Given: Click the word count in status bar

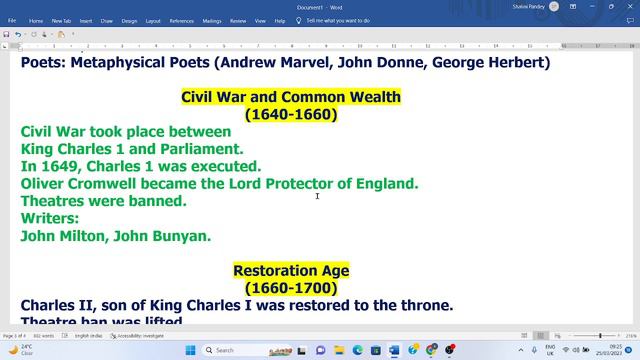Looking at the screenshot, I should pyautogui.click(x=44, y=336).
